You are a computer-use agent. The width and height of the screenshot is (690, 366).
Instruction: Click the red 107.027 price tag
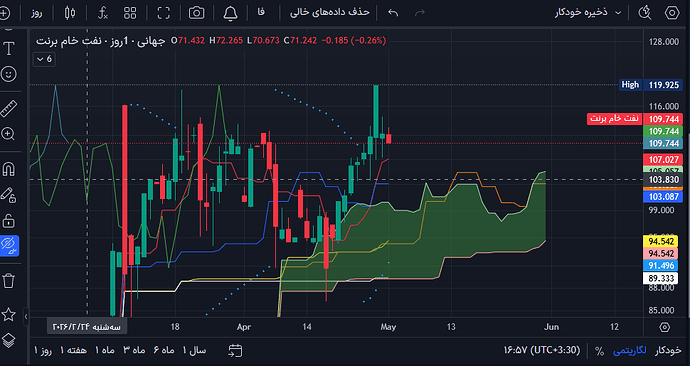point(663,159)
